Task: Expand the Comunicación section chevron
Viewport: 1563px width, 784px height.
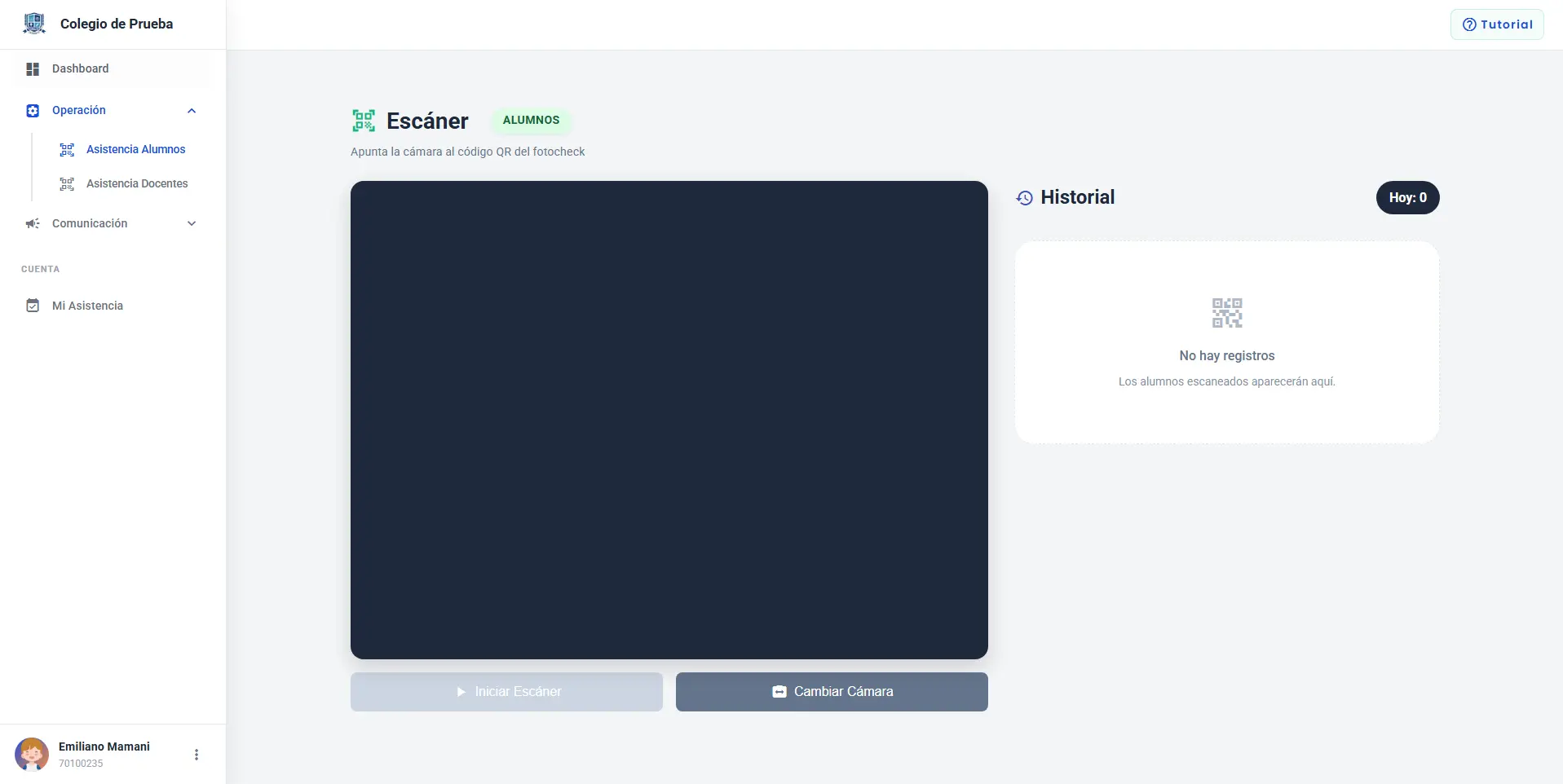Action: (x=192, y=223)
